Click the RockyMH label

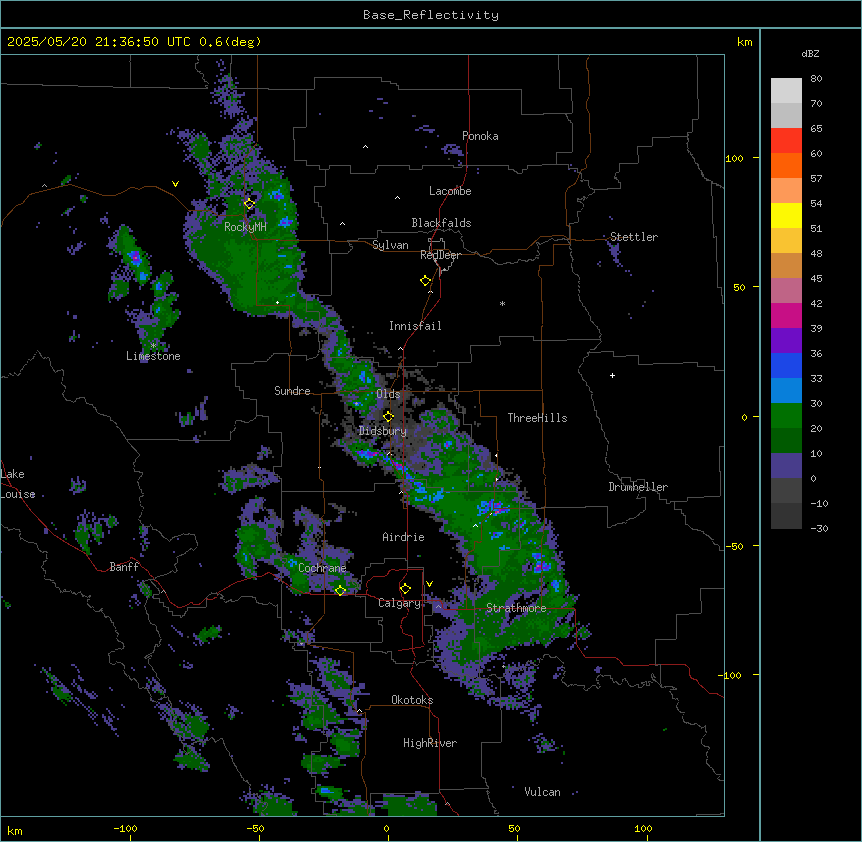pos(245,227)
